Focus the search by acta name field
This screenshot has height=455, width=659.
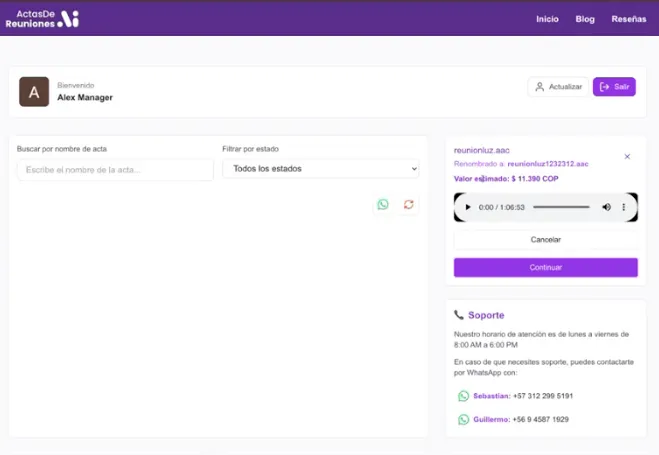[115, 170]
